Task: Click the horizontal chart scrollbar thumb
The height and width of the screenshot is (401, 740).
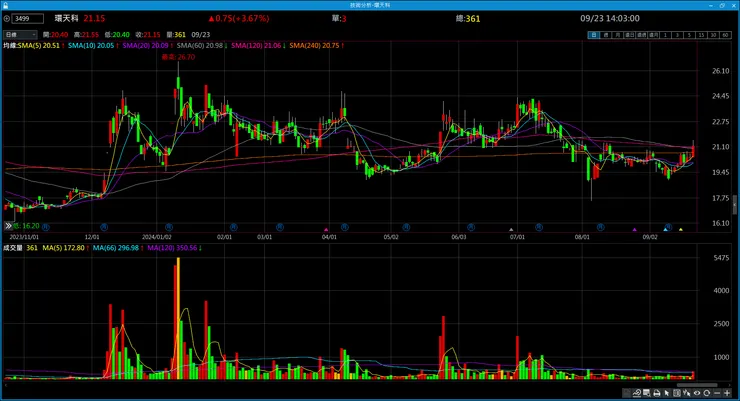Action: coord(697,385)
